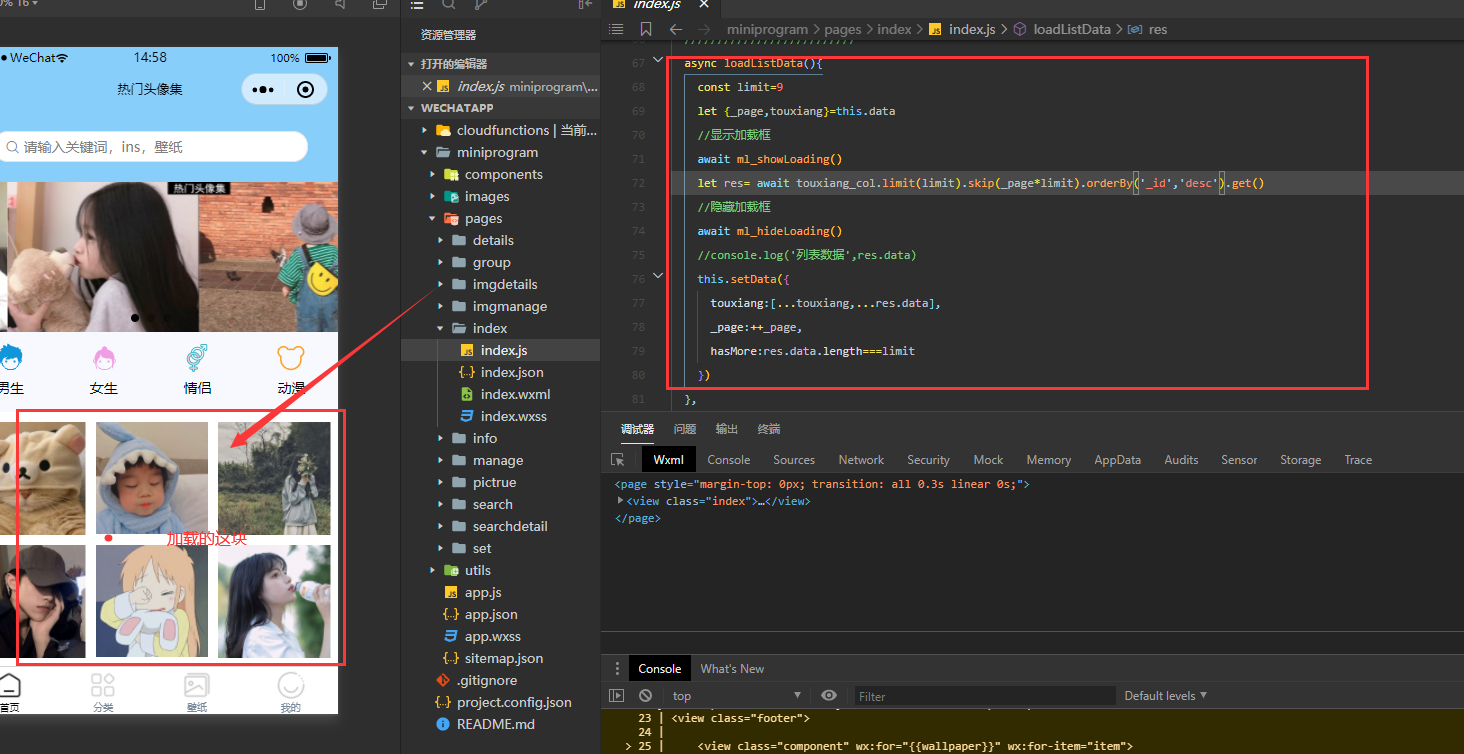Screen dimensions: 1464x754
Task: Close index.js in the open editors list
Action: (427, 87)
